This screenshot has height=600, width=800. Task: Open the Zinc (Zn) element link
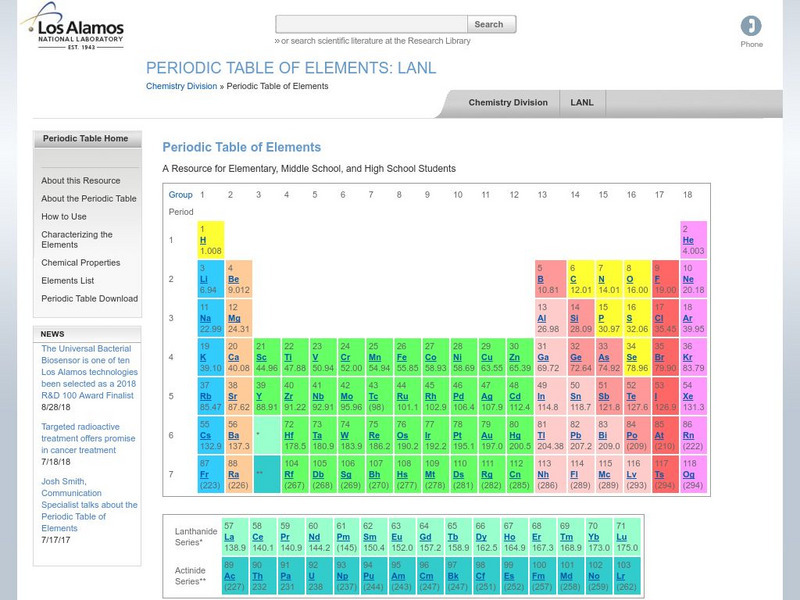(514, 357)
